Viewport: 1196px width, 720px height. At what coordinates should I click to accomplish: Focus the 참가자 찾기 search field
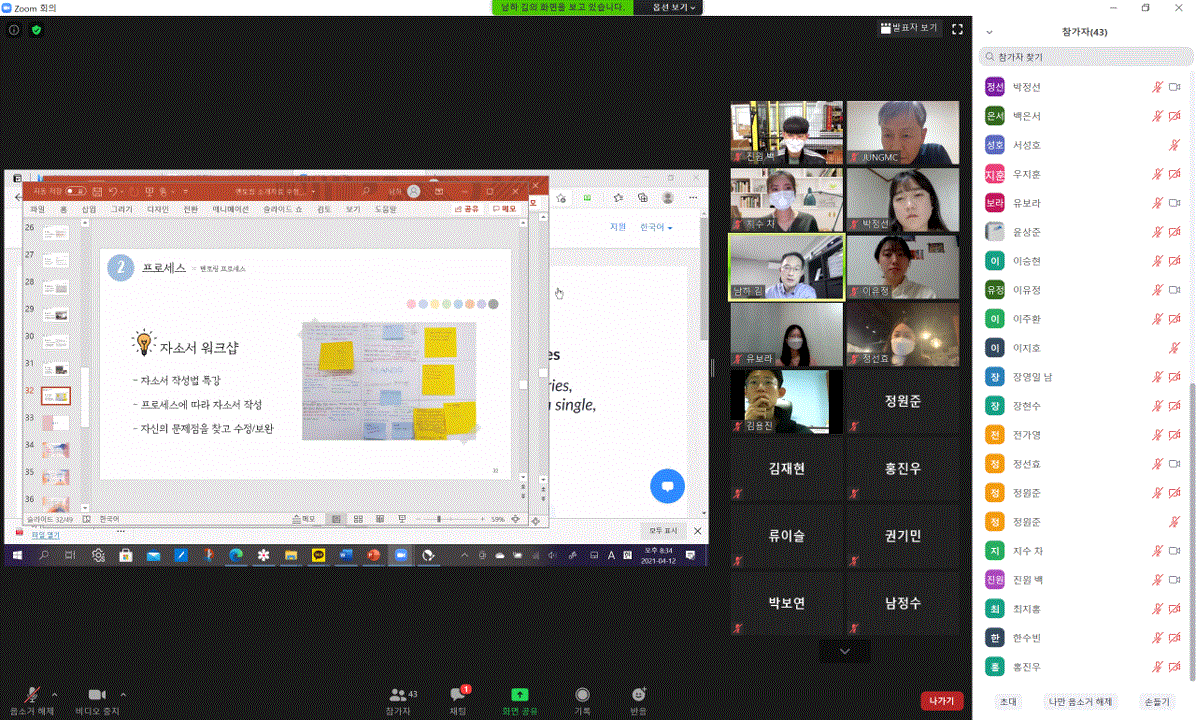[1085, 56]
